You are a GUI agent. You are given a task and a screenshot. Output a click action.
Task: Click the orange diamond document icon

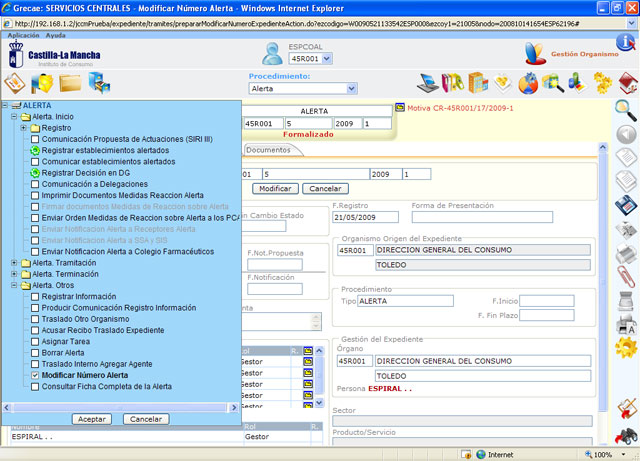[x=15, y=83]
